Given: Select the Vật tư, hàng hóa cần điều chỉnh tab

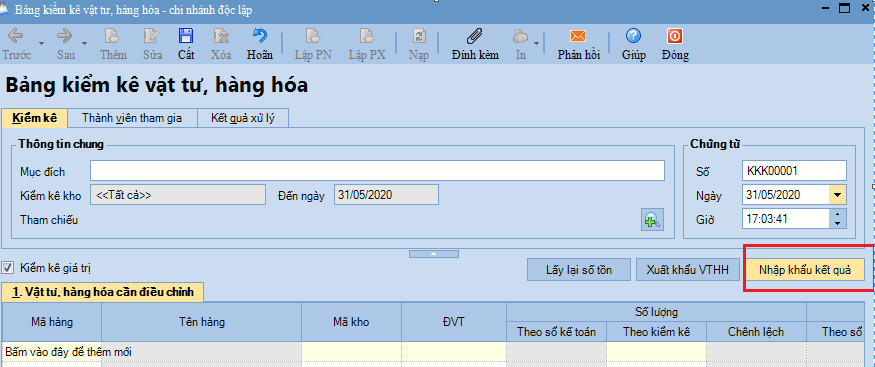Looking at the screenshot, I should (103, 292).
